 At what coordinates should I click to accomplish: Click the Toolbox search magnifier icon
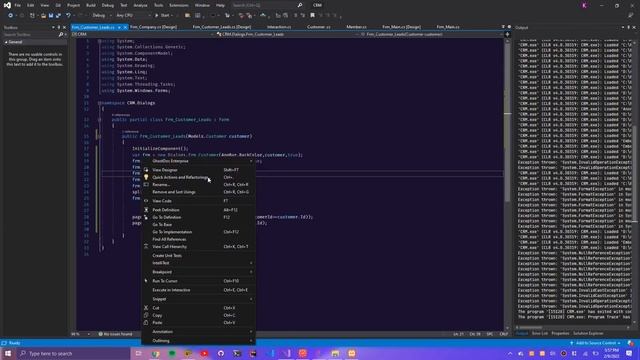tap(61, 35)
